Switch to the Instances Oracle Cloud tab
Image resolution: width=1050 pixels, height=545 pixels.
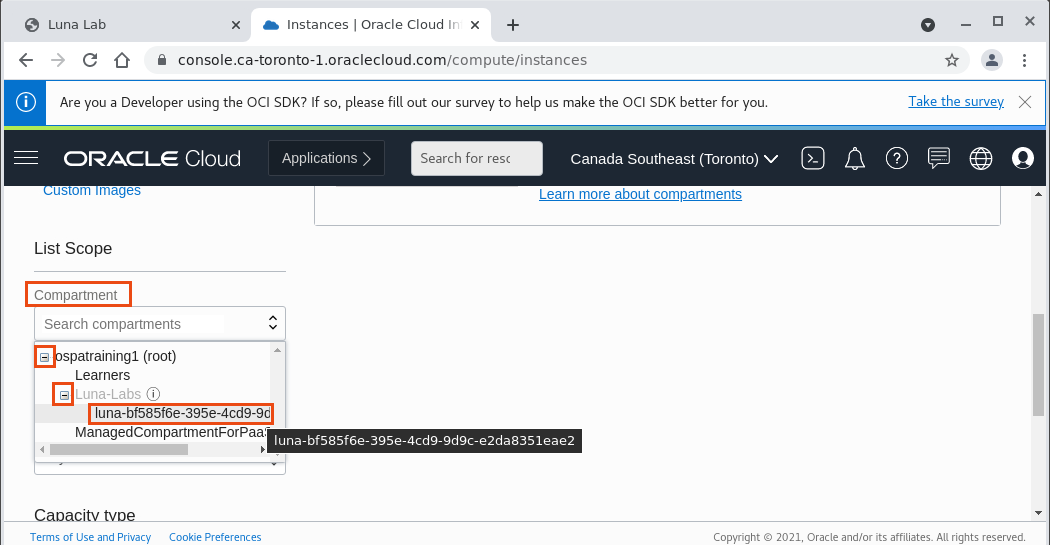[x=371, y=25]
